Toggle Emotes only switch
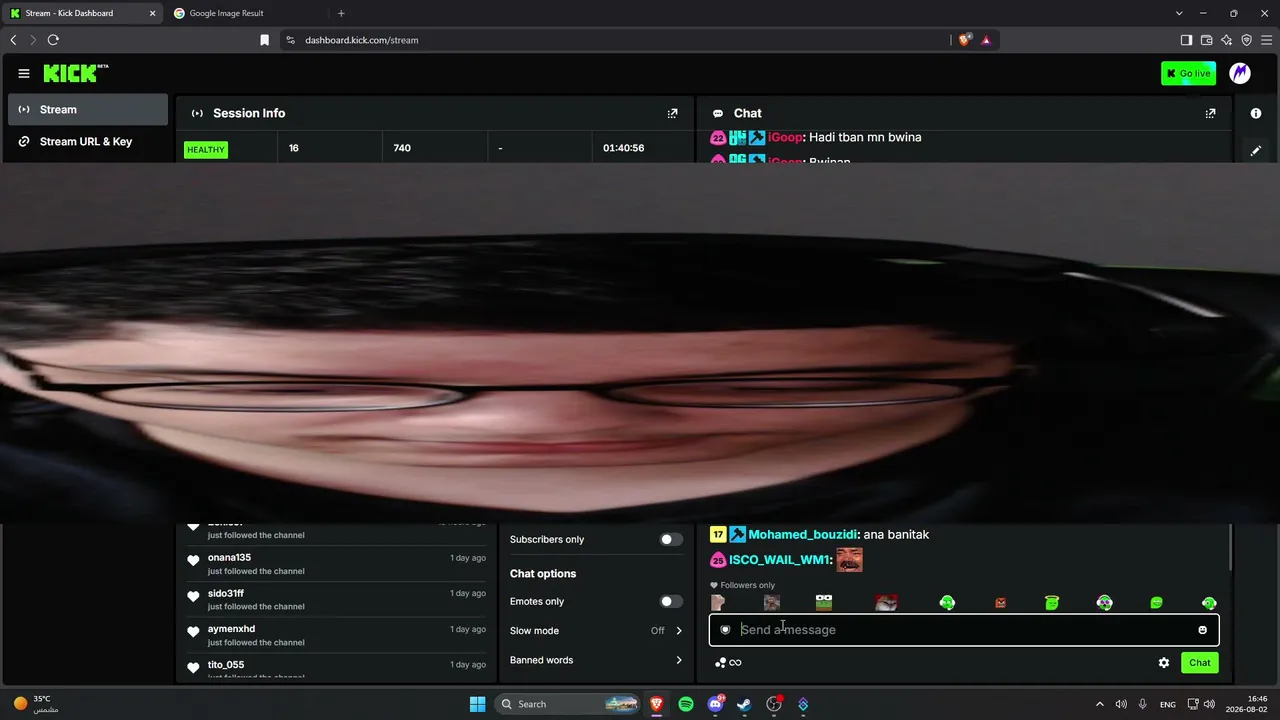The width and height of the screenshot is (1280, 720). 672,602
